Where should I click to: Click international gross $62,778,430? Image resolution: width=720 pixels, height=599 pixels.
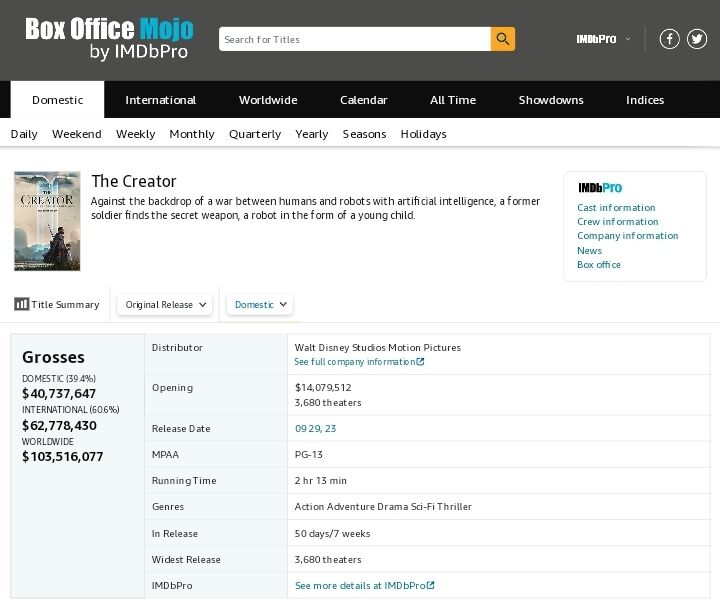(x=59, y=425)
